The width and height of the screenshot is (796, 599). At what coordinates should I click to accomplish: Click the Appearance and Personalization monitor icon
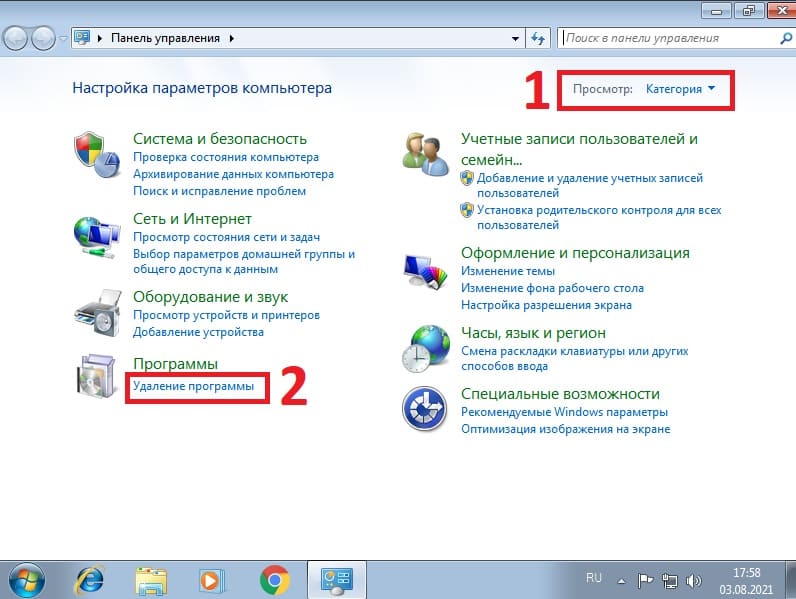click(425, 273)
